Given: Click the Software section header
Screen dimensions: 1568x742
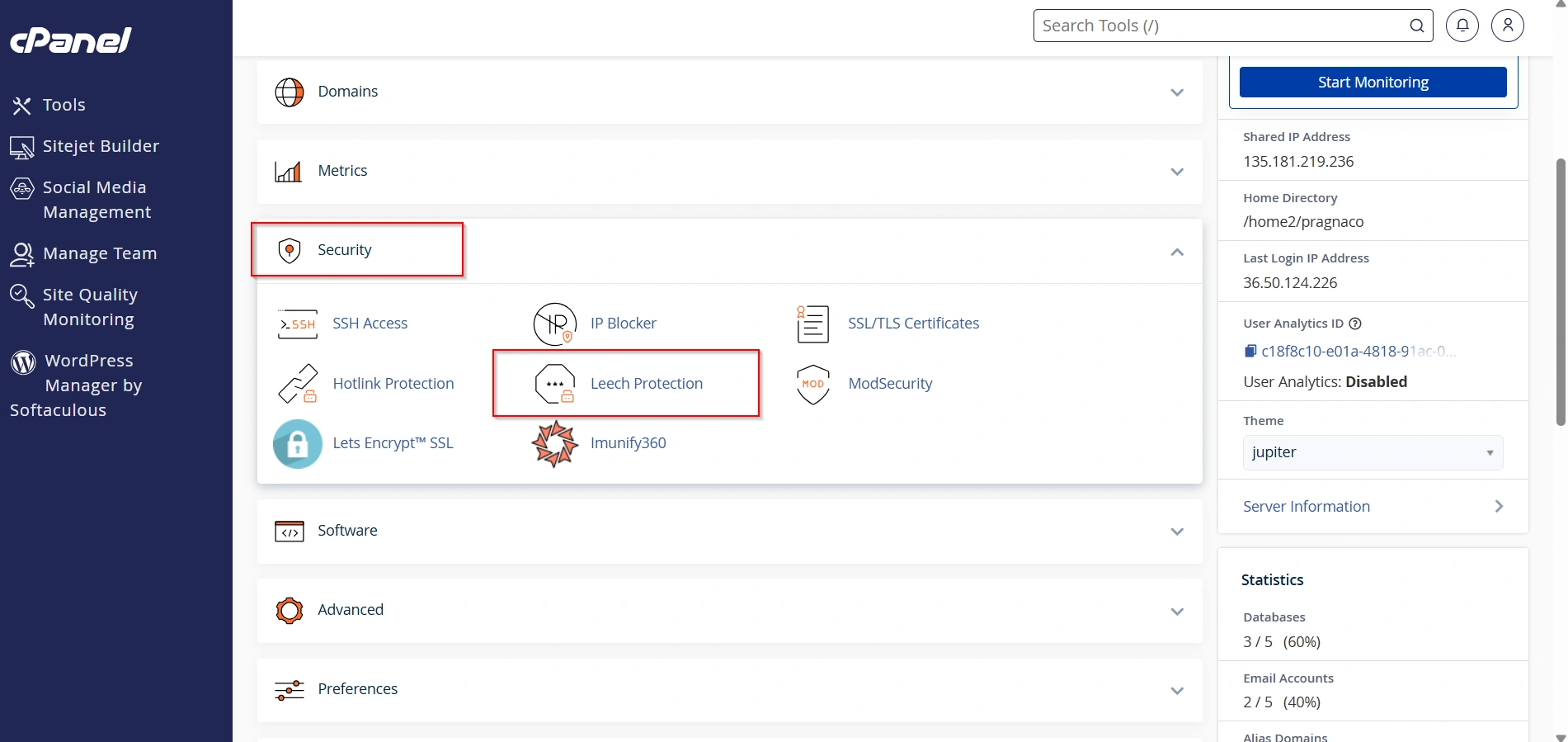Looking at the screenshot, I should (x=730, y=531).
